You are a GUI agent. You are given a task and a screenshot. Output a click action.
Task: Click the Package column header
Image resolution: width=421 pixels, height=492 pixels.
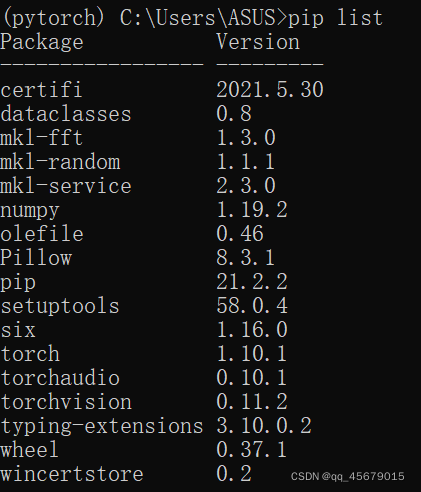(x=42, y=43)
